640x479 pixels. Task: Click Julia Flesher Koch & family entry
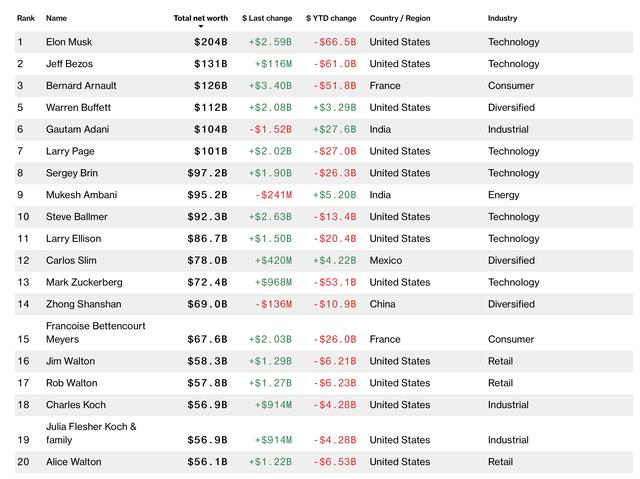point(91,433)
